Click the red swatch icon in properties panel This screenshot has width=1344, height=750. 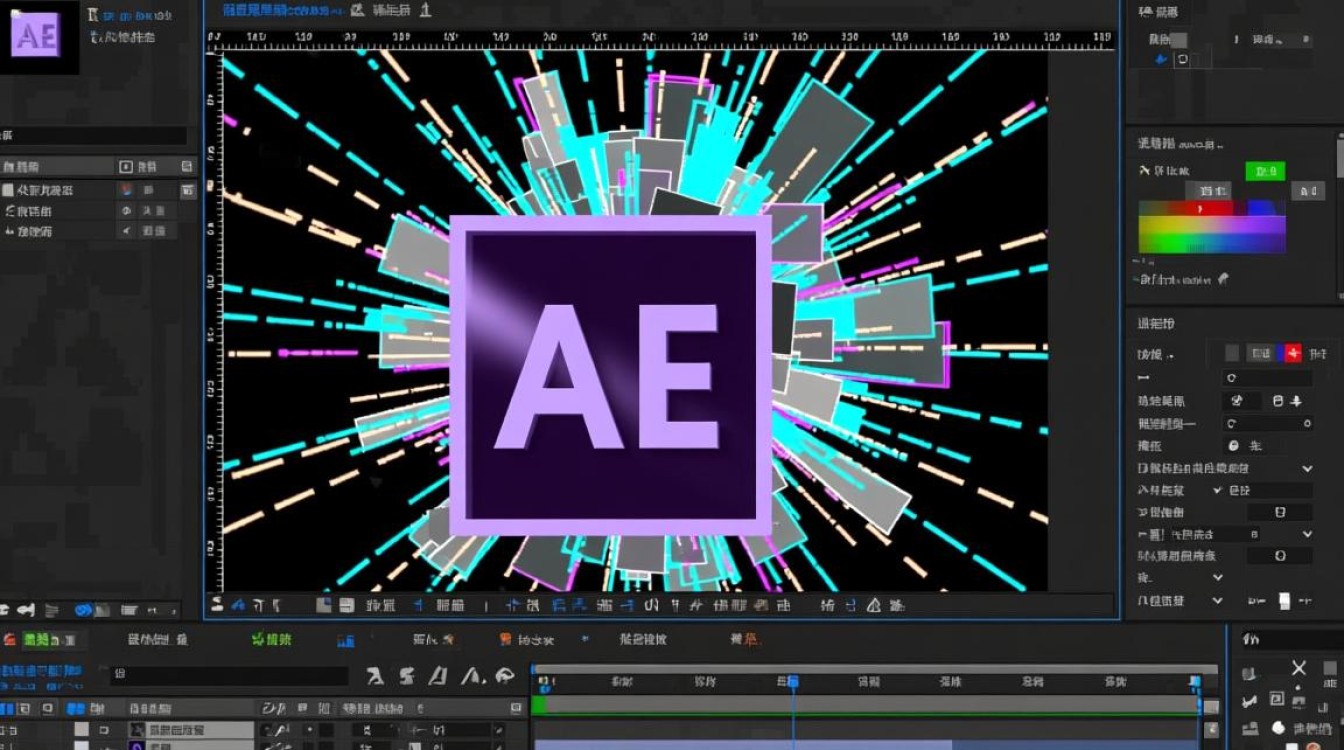[1293, 353]
